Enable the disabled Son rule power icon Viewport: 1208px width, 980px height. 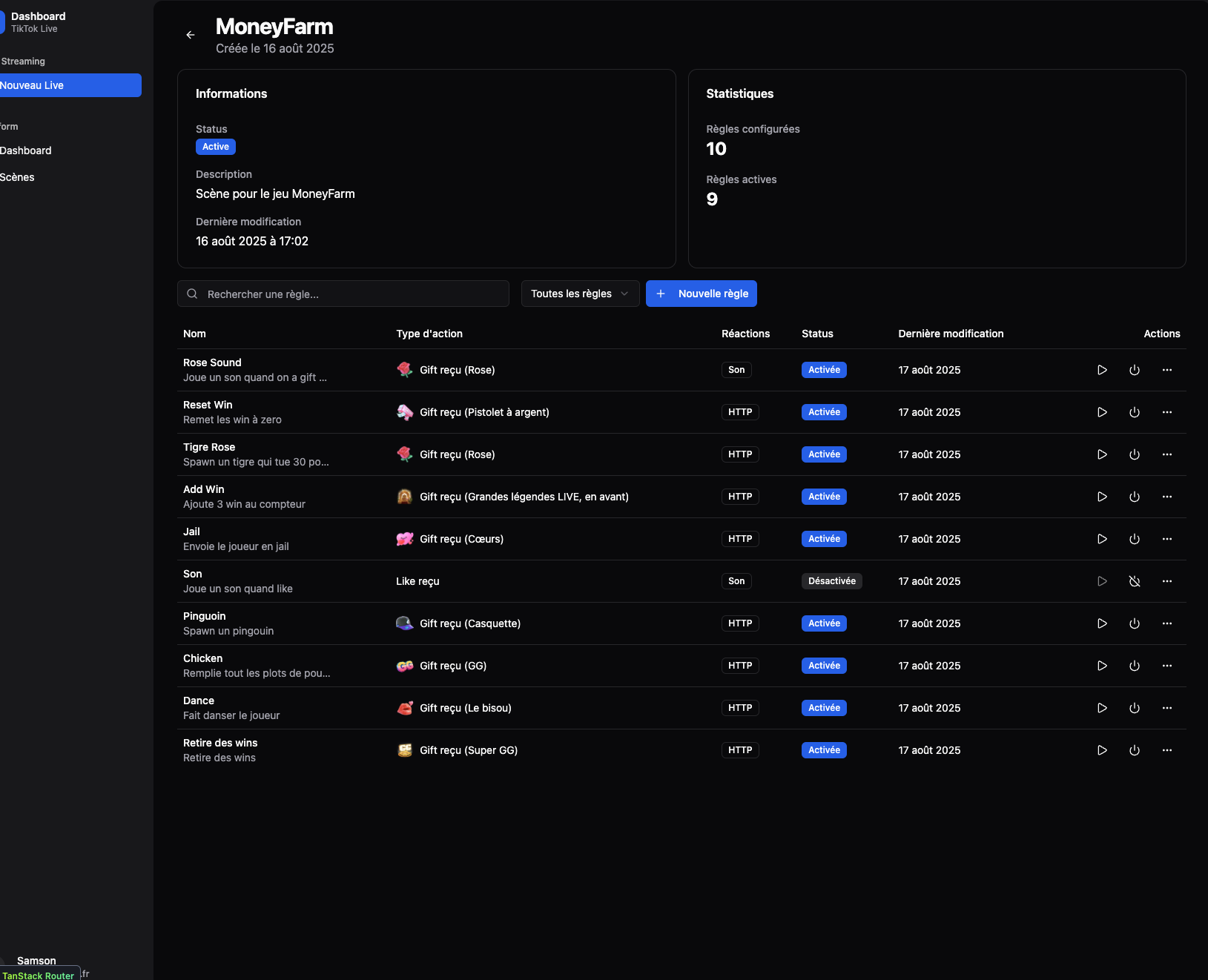coord(1135,581)
